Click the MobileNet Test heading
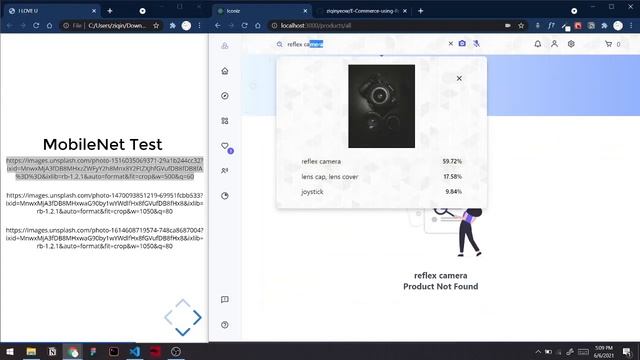 102,144
